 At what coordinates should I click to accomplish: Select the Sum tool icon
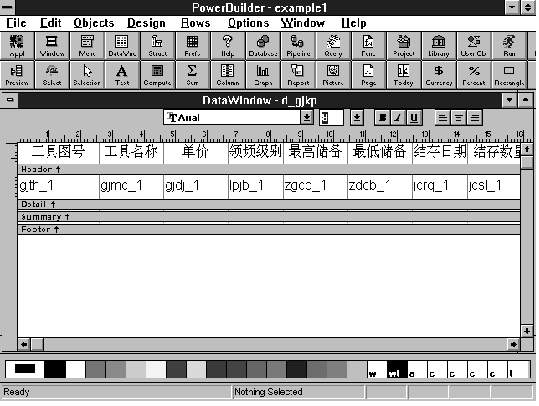pyautogui.click(x=192, y=75)
